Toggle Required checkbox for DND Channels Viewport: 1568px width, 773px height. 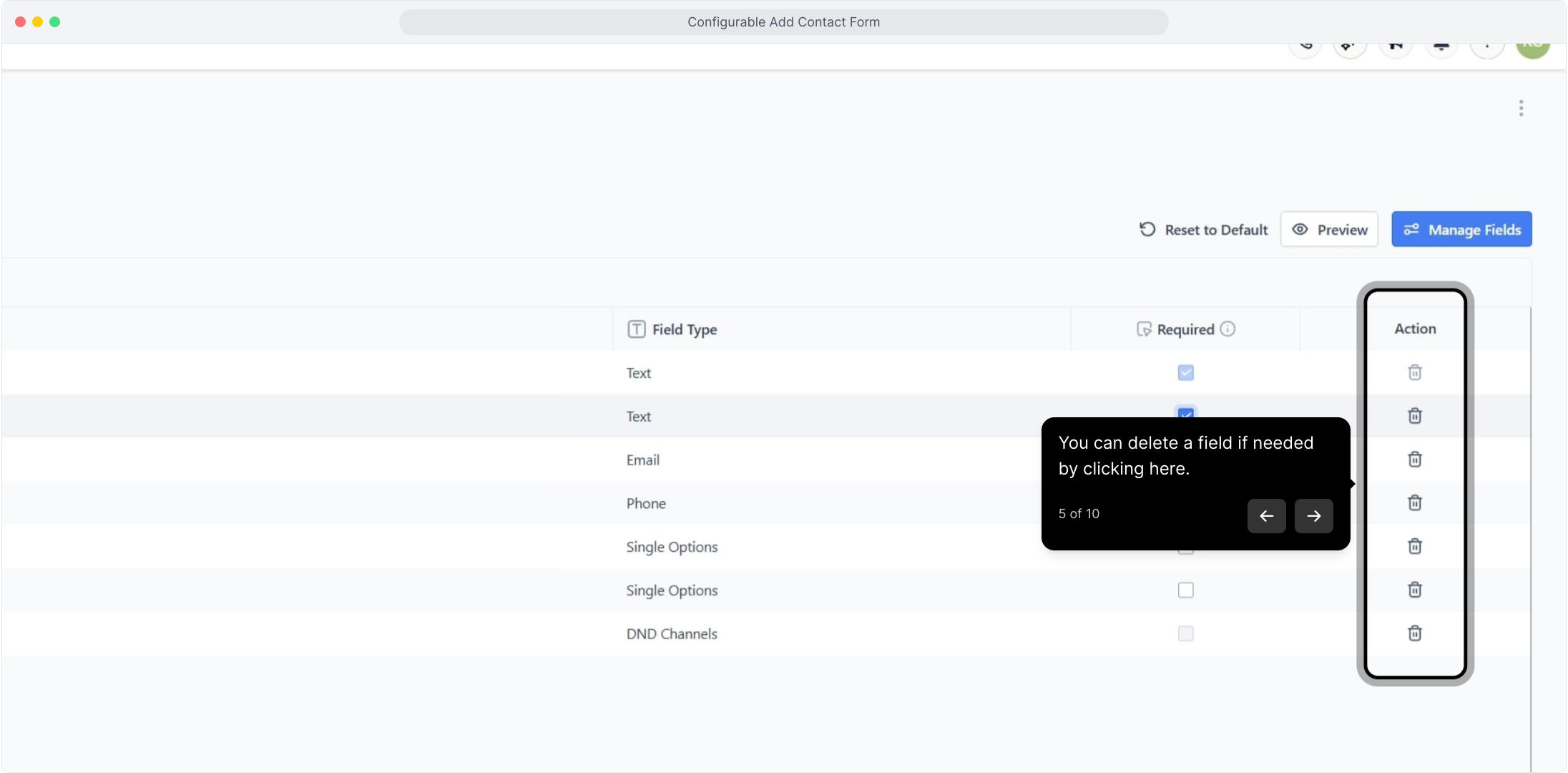(x=1185, y=633)
